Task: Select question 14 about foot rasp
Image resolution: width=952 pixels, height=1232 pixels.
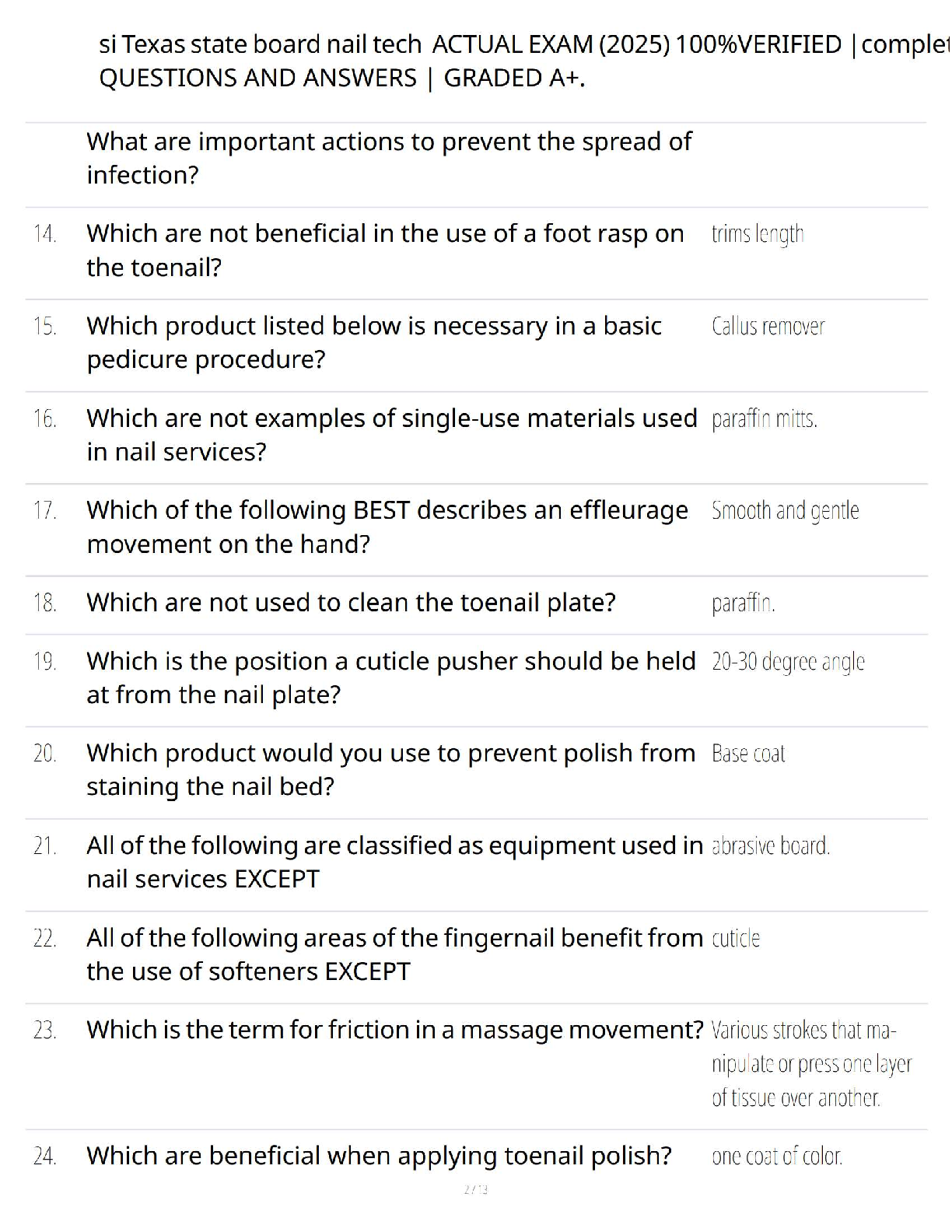Action: coord(386,250)
